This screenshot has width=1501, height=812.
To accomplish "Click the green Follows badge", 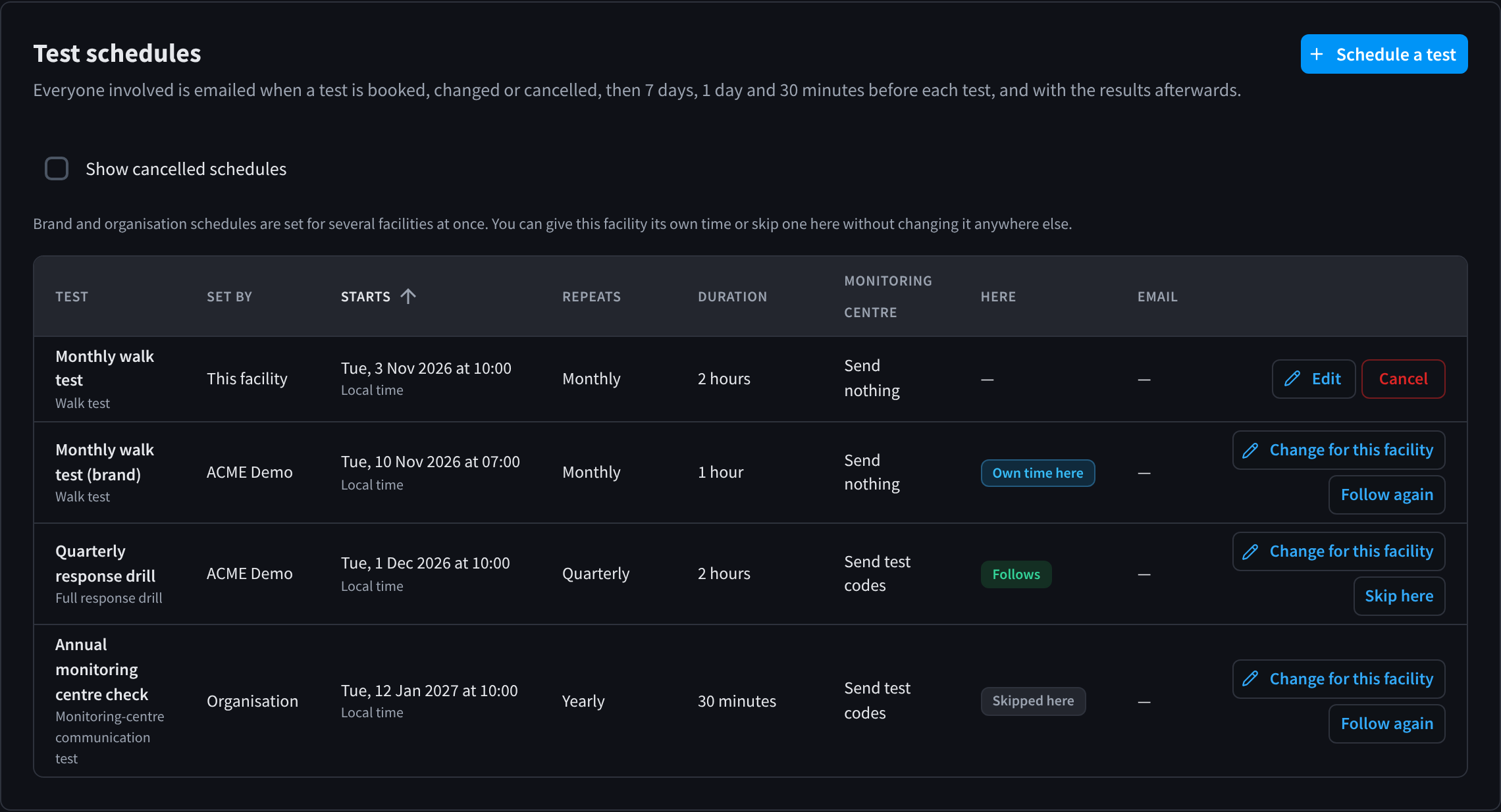I will pyautogui.click(x=1016, y=574).
